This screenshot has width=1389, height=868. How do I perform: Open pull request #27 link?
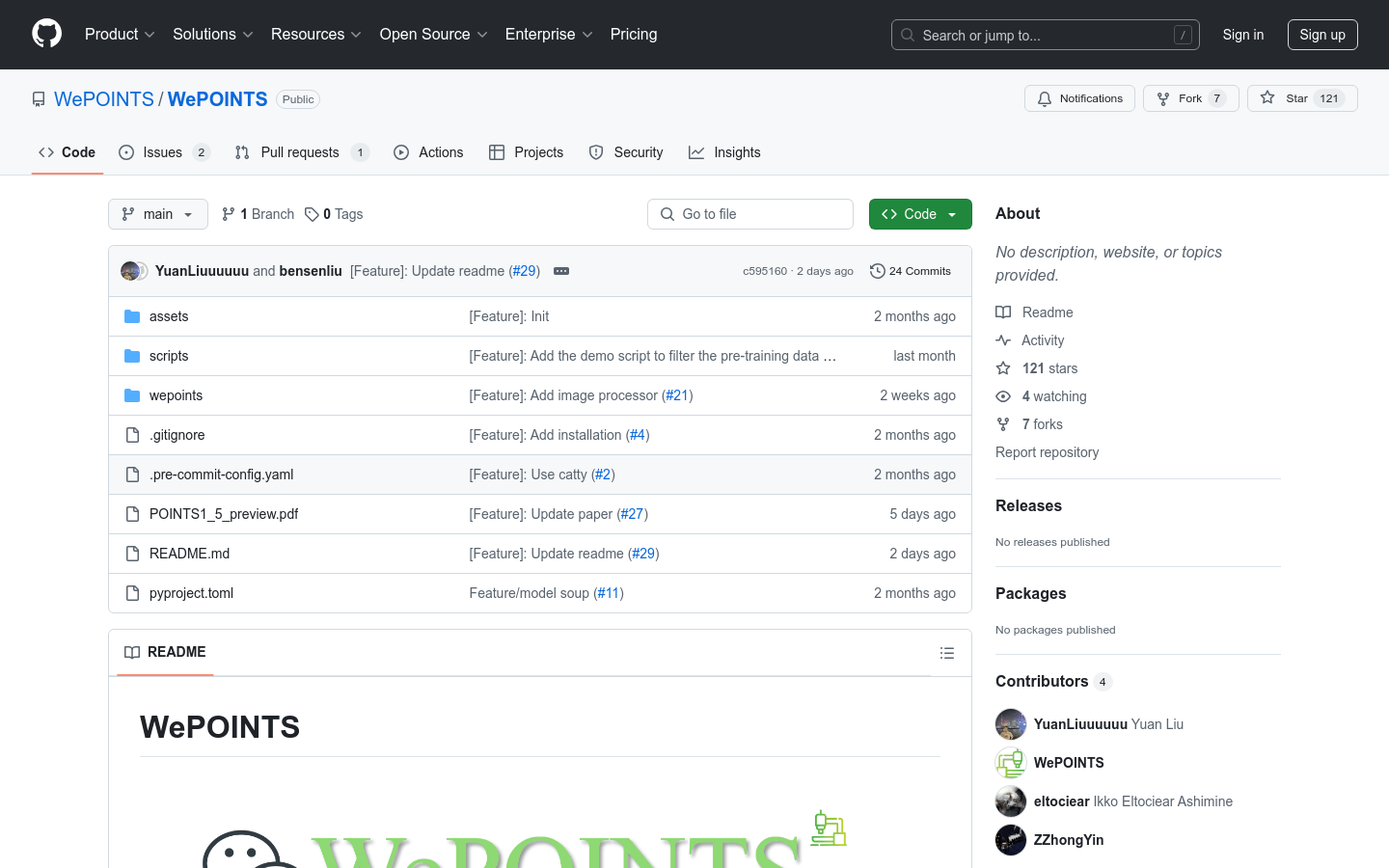632,514
